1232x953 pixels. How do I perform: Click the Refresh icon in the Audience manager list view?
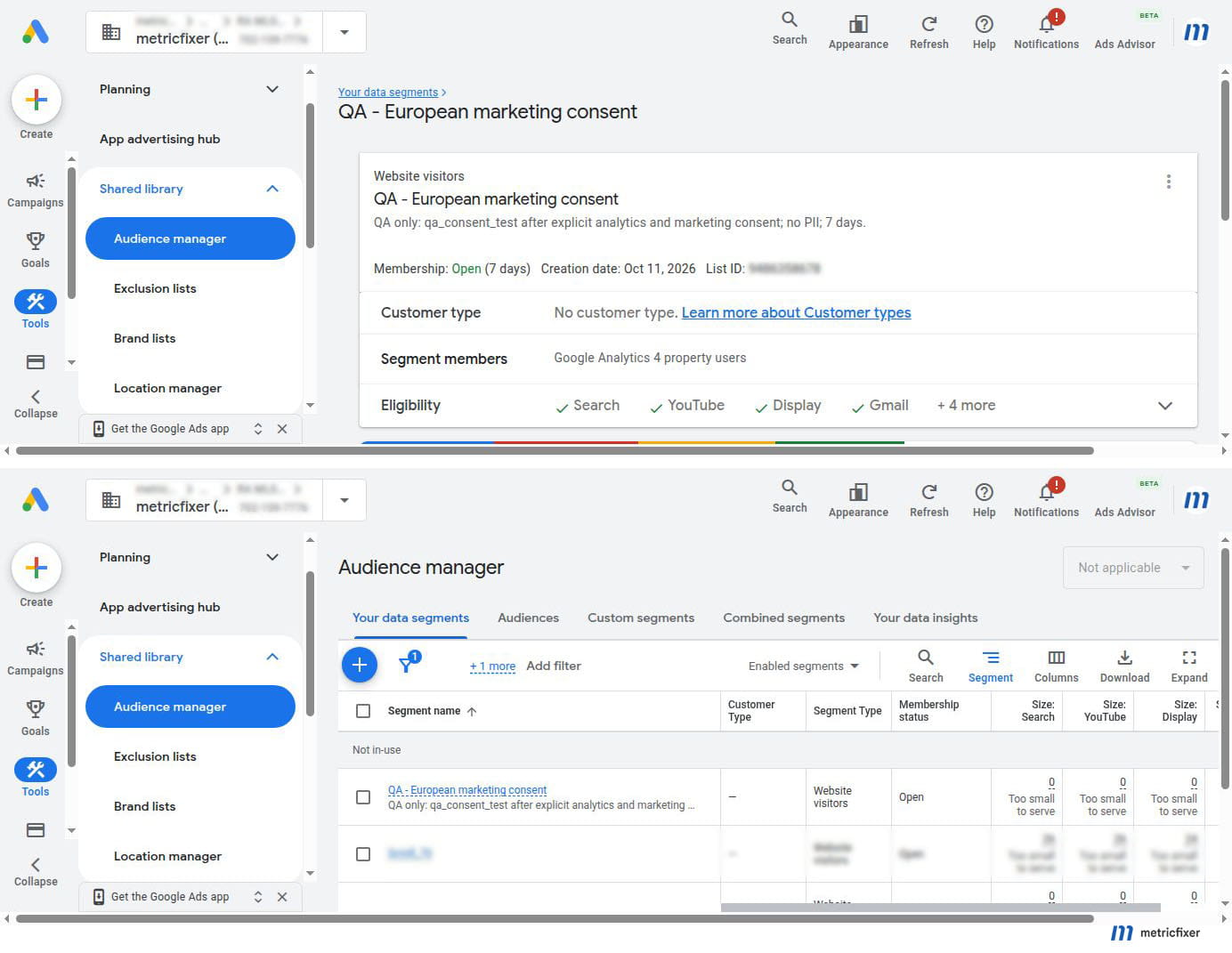point(929,499)
